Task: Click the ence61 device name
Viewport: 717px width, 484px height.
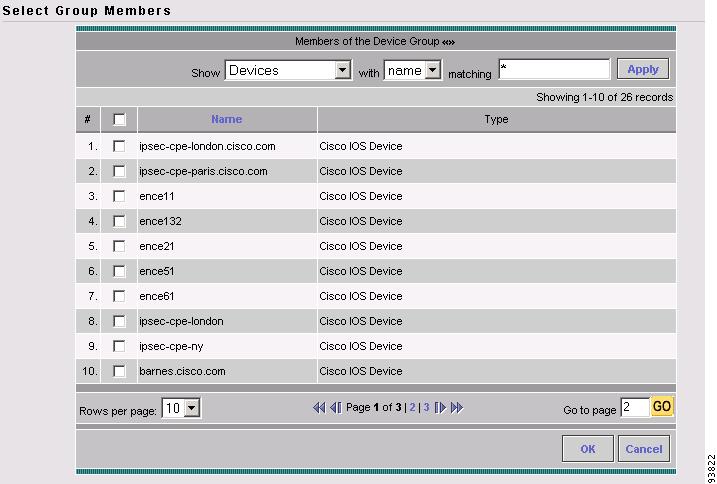Action: point(157,296)
